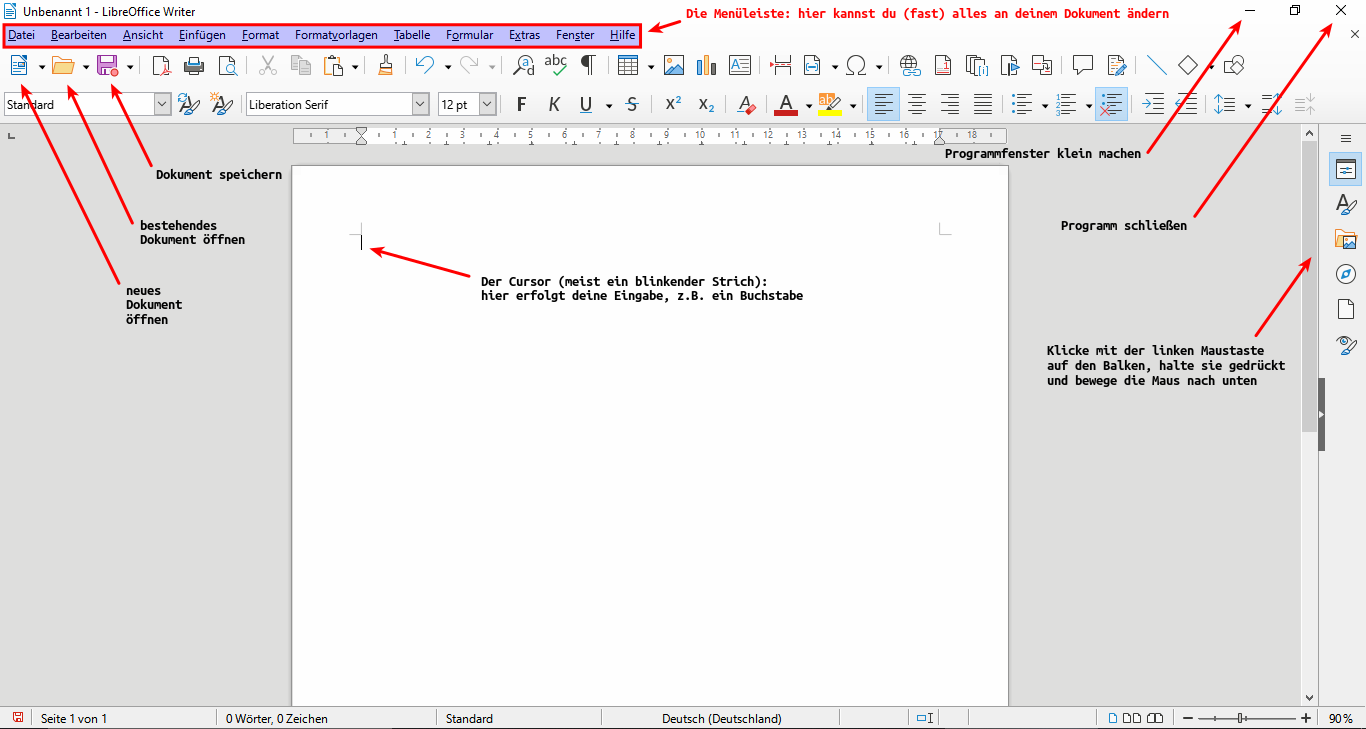The height and width of the screenshot is (729, 1366).
Task: Click the Seite 1 von 1 page indicator
Action: coord(74,718)
